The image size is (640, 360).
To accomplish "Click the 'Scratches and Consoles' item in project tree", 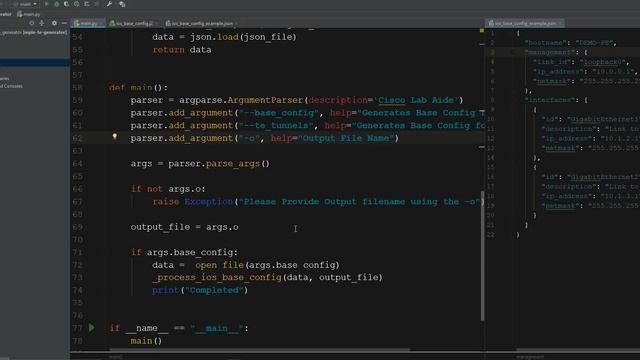I will pyautogui.click(x=11, y=86).
